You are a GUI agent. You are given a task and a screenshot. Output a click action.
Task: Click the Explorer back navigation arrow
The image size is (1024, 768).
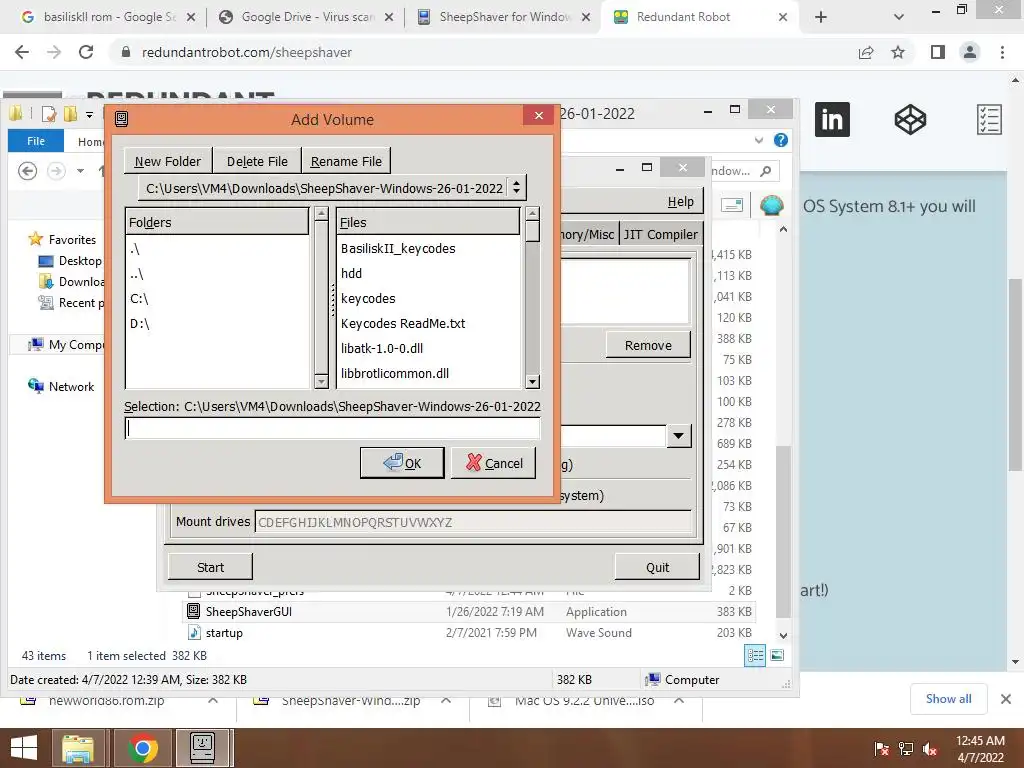[27, 171]
